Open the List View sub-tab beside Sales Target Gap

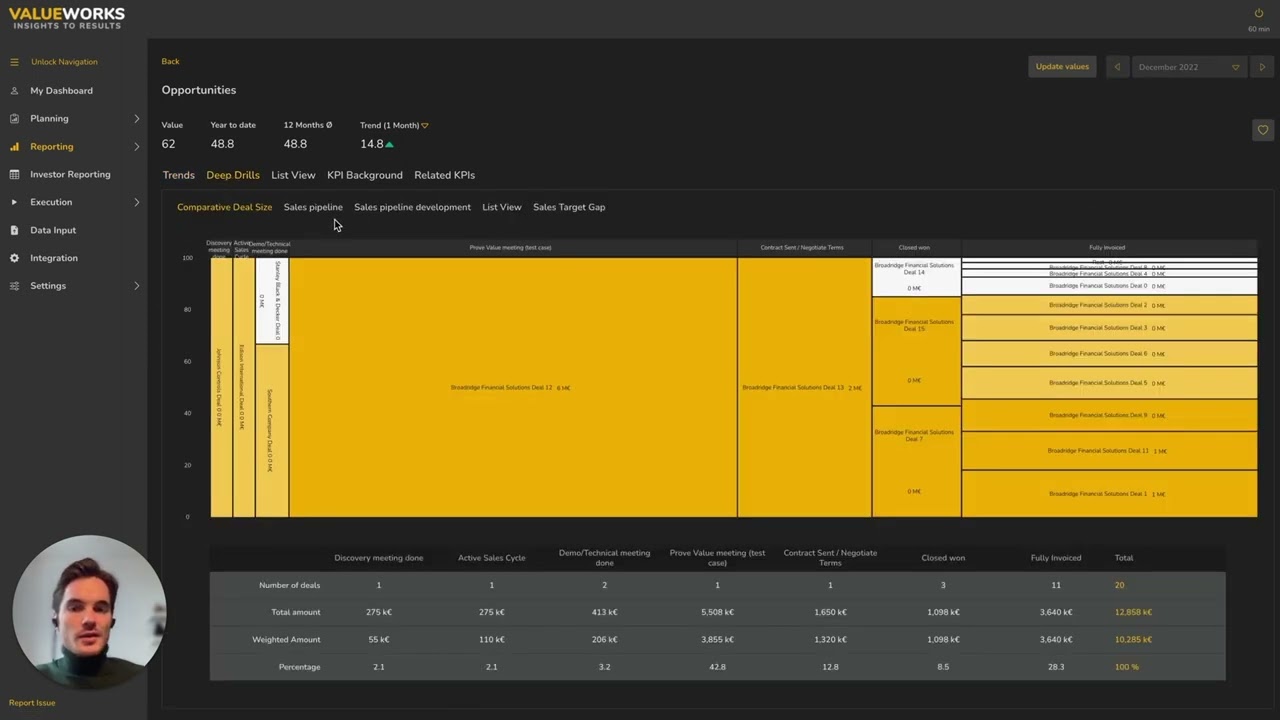pyautogui.click(x=502, y=207)
